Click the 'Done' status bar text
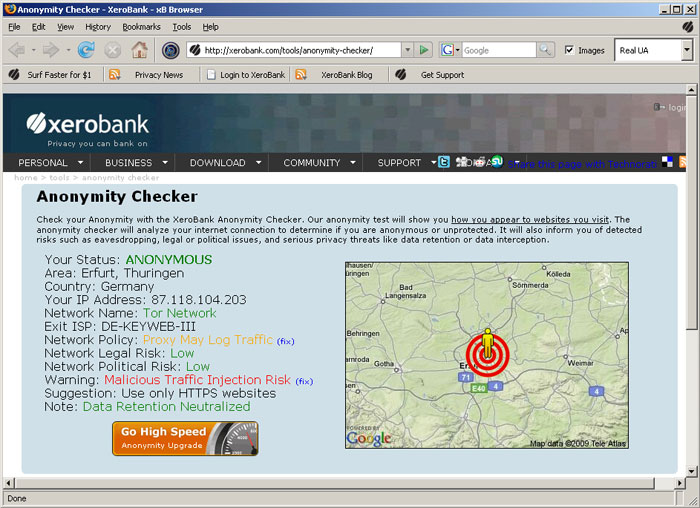Viewport: 700px width, 508px height. tap(17, 498)
